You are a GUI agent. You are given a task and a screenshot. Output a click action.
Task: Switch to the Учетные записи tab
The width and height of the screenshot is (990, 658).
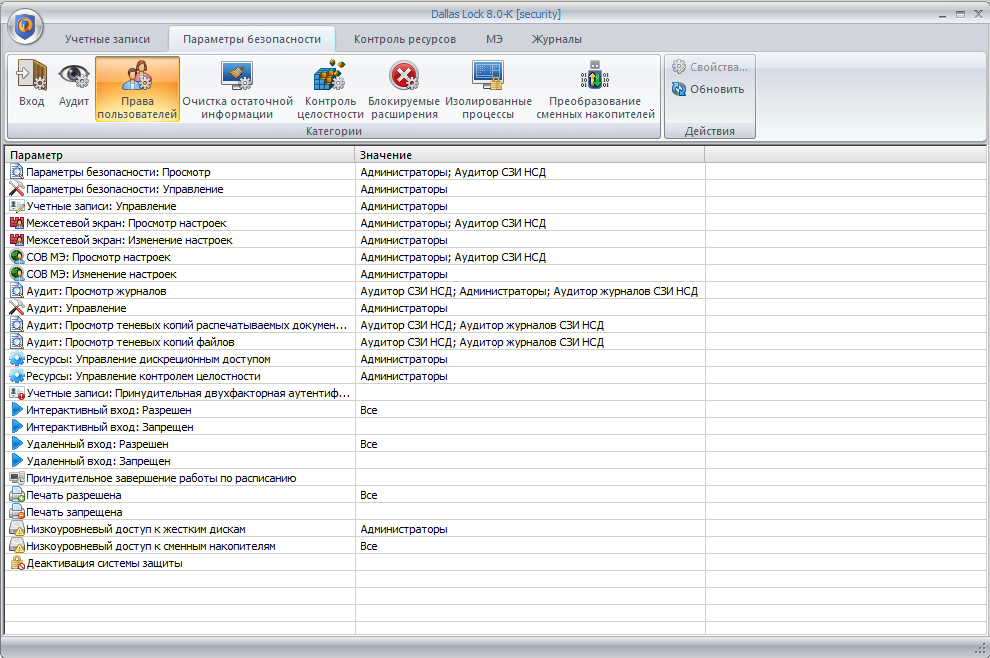107,39
